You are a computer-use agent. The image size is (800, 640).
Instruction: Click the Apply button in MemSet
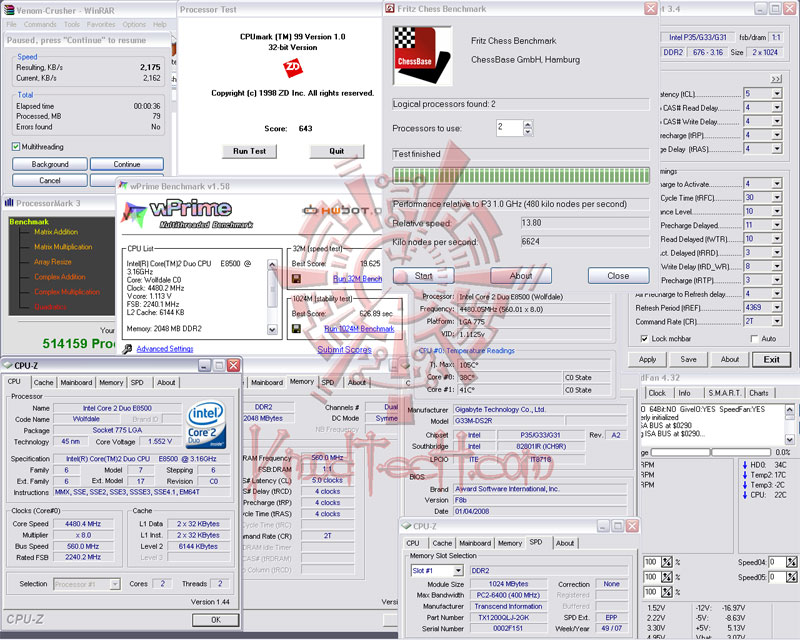pos(647,359)
